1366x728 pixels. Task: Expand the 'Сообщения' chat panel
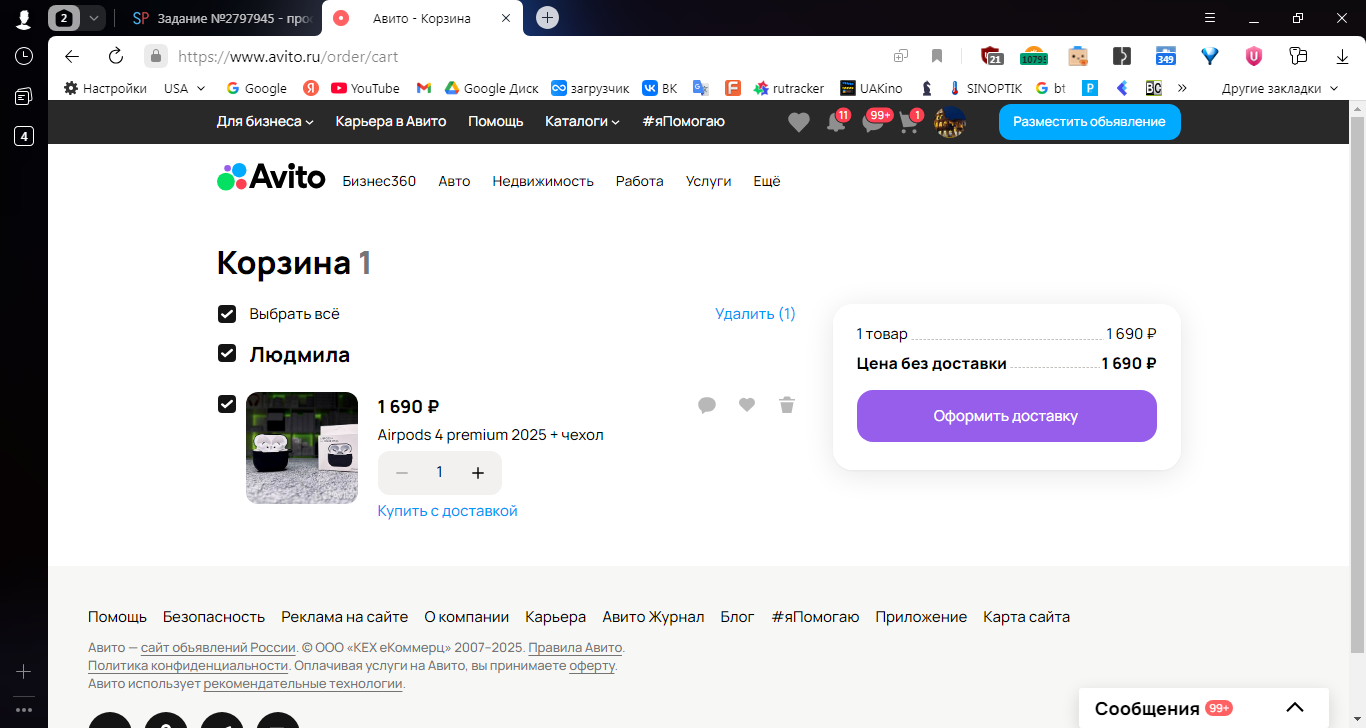click(x=1204, y=708)
